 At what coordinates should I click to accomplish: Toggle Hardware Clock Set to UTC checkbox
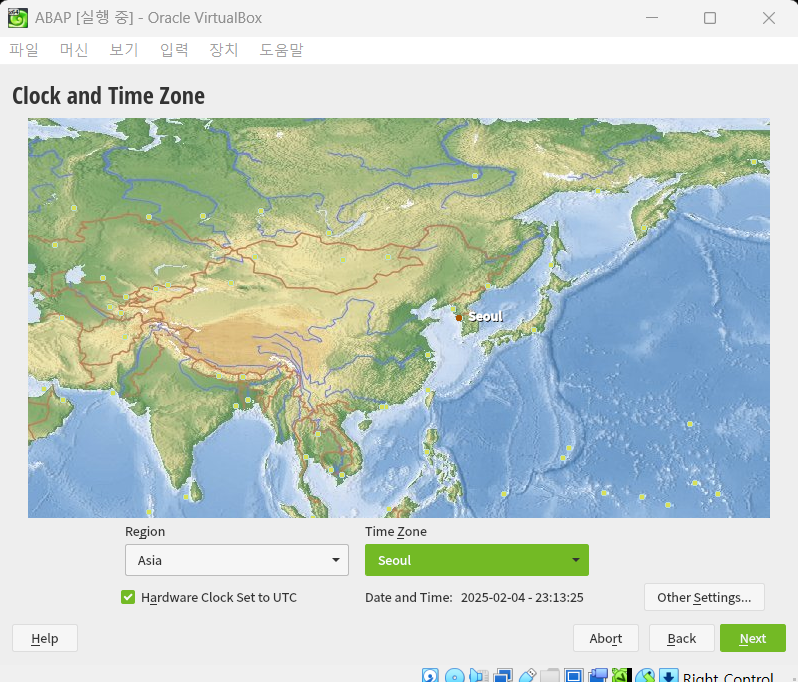click(128, 597)
